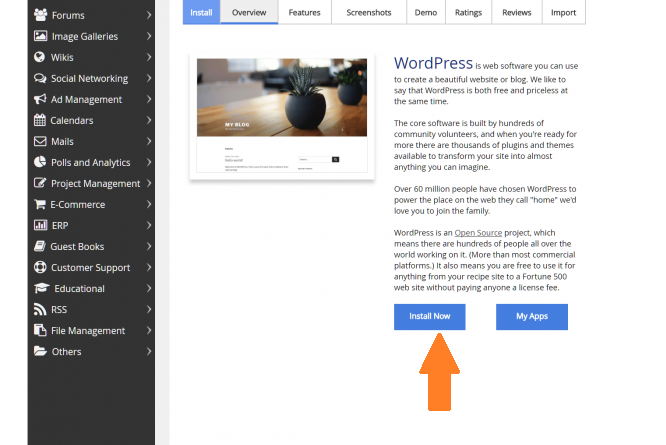Image resolution: width=666 pixels, height=445 pixels.
Task: Expand the Image Galleries chevron
Action: point(149,36)
